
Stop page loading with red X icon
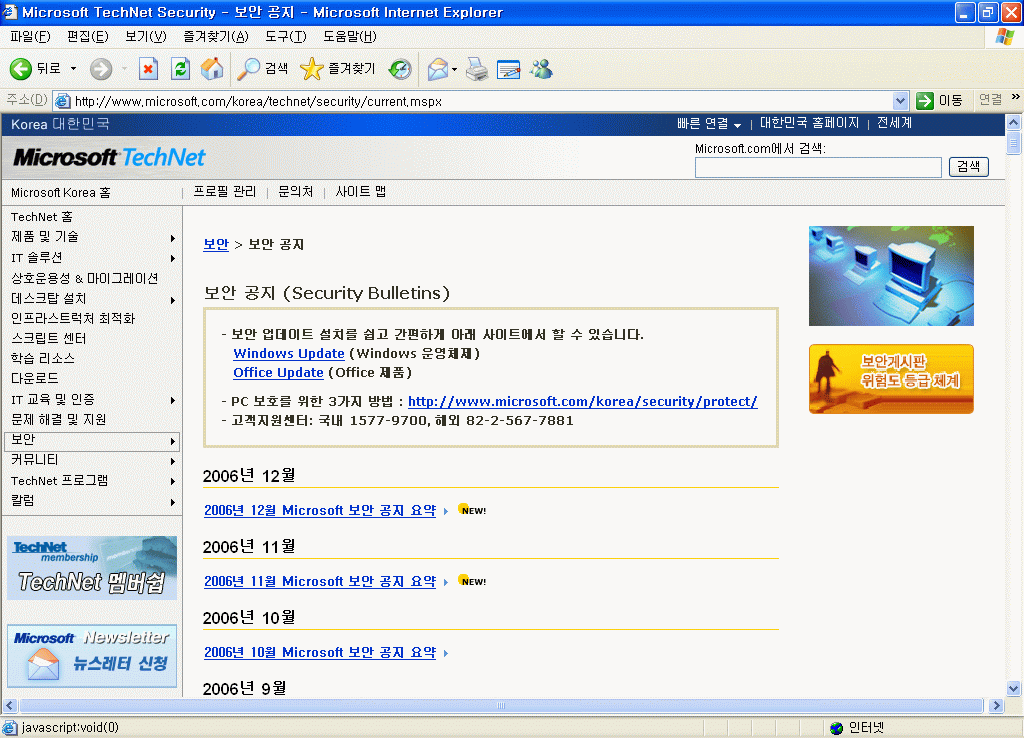[148, 69]
